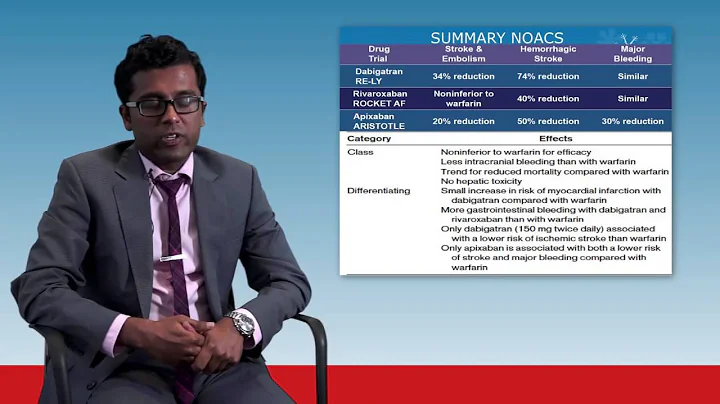Select the "Drug Trial" column header
This screenshot has height=404, width=720.
pyautogui.click(x=379, y=54)
